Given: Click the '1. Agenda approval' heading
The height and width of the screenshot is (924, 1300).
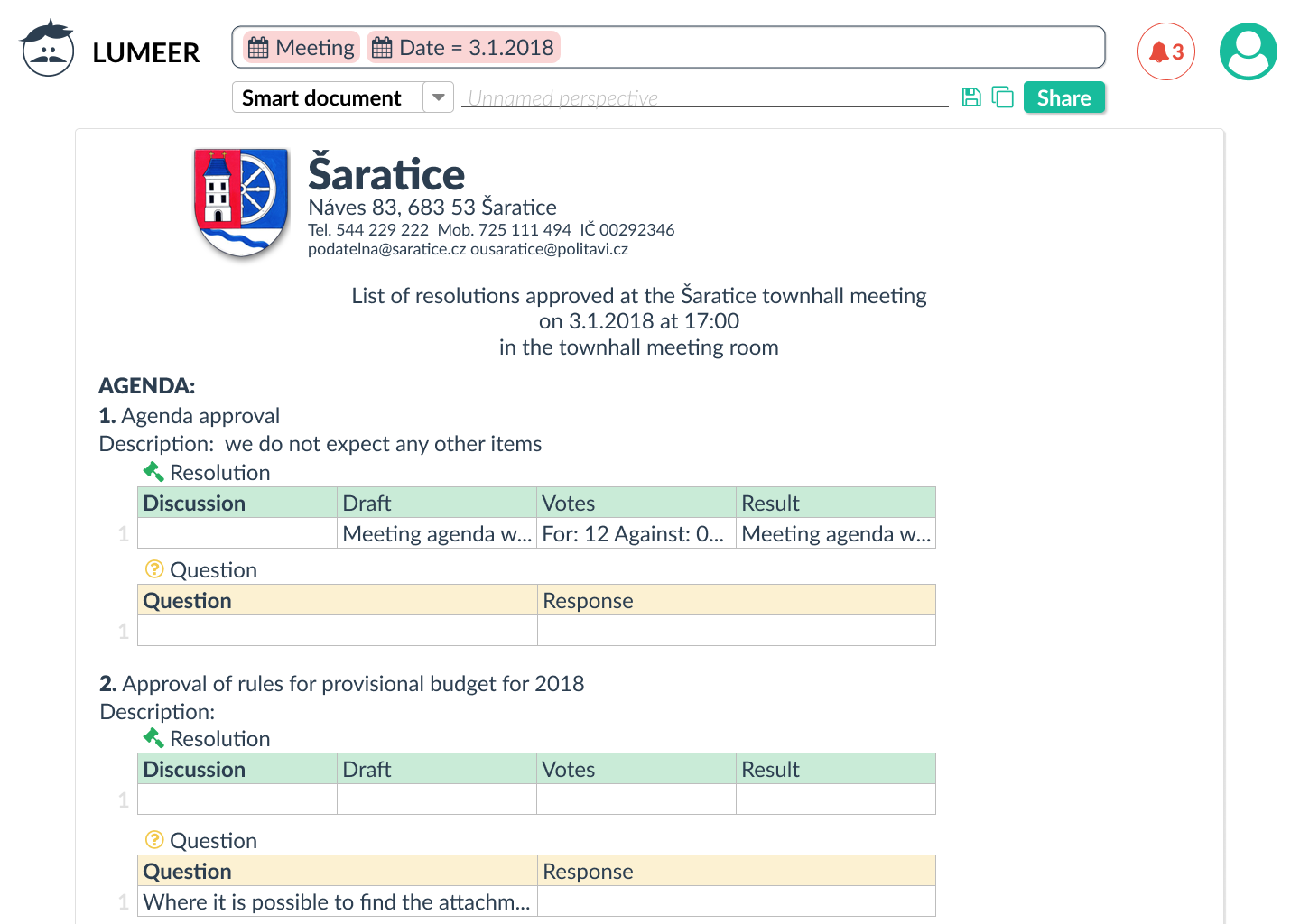Looking at the screenshot, I should [190, 415].
